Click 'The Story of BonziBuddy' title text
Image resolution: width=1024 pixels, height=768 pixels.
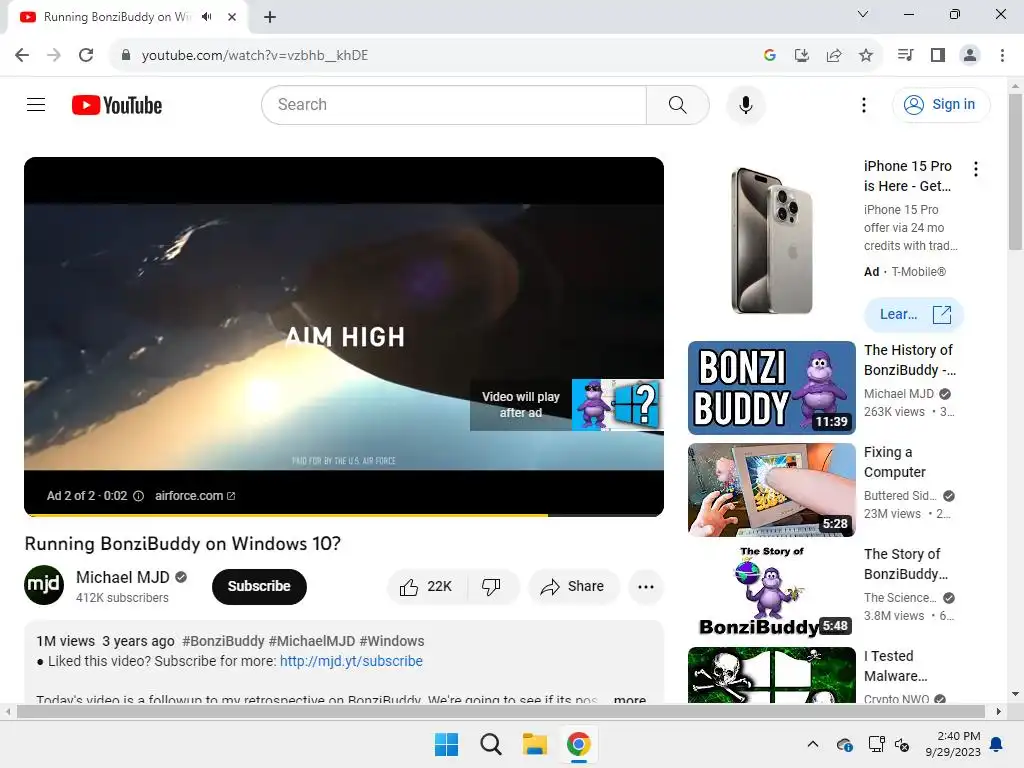(x=906, y=564)
